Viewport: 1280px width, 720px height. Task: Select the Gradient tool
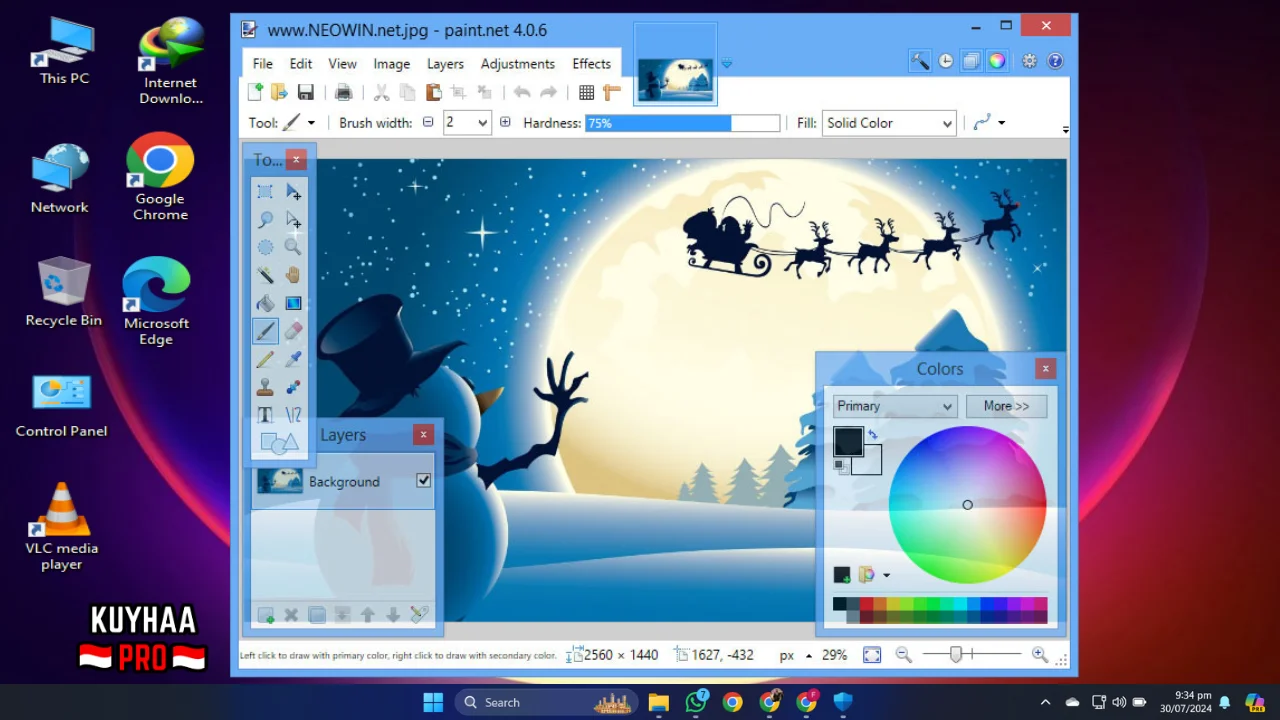click(293, 303)
